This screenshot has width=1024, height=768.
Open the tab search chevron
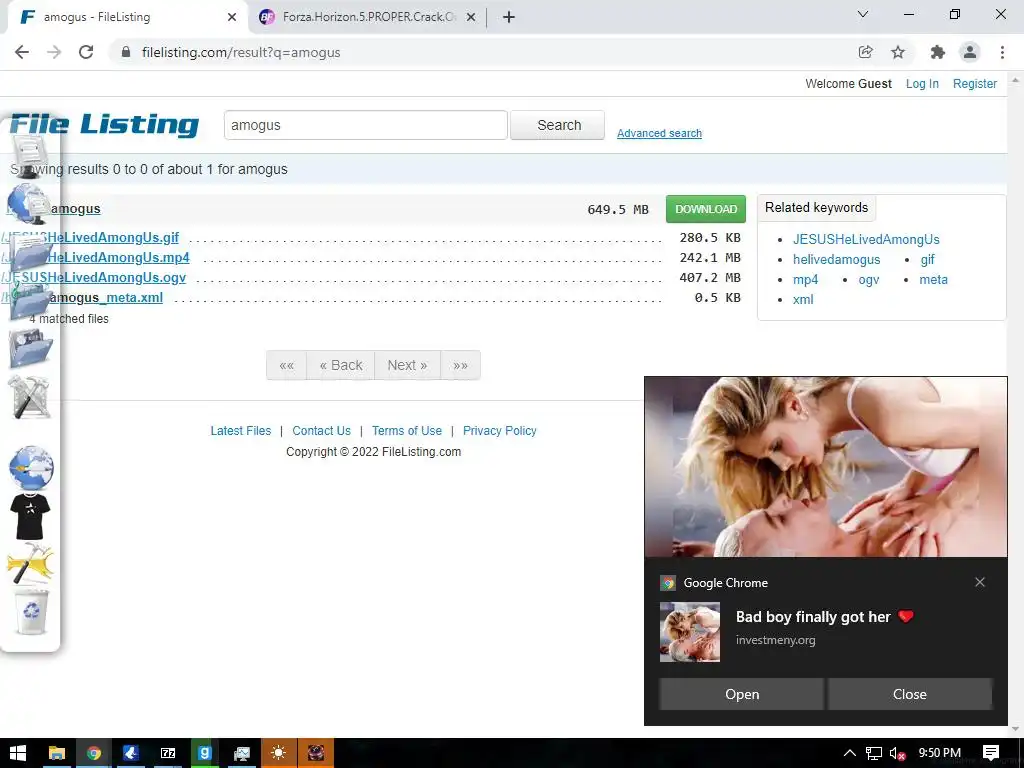pos(863,14)
